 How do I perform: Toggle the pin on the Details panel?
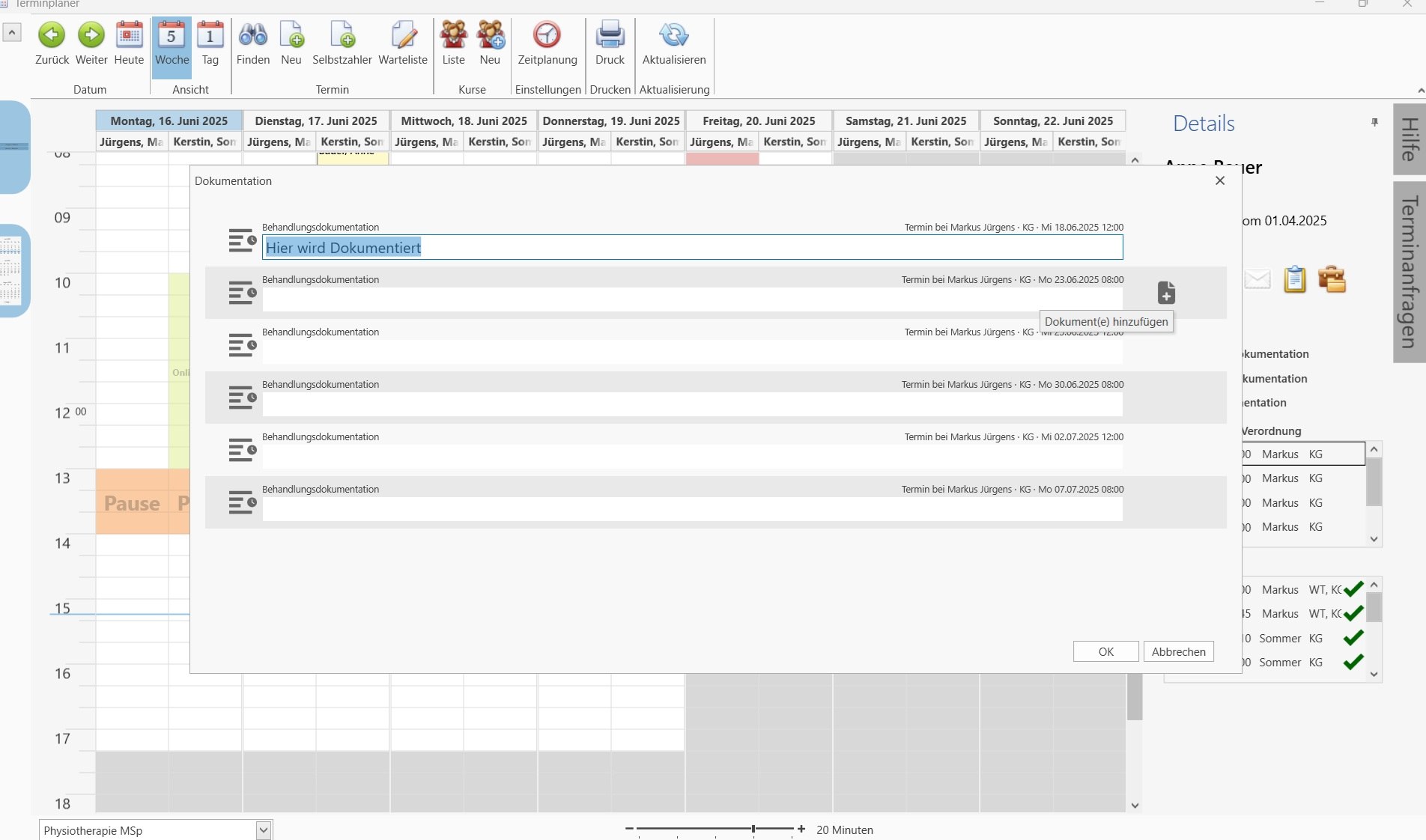coord(1374,123)
